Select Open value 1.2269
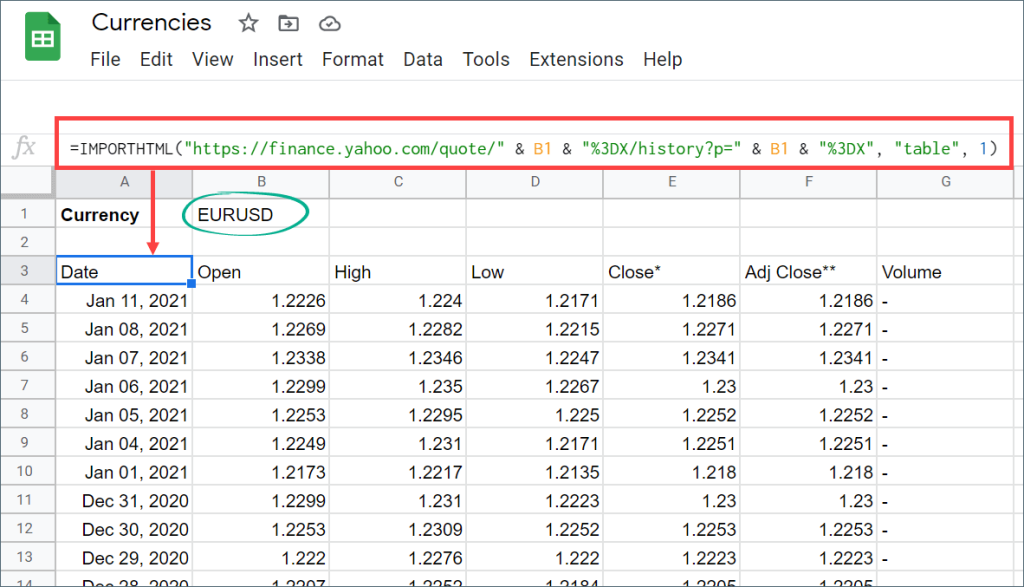 pos(261,328)
